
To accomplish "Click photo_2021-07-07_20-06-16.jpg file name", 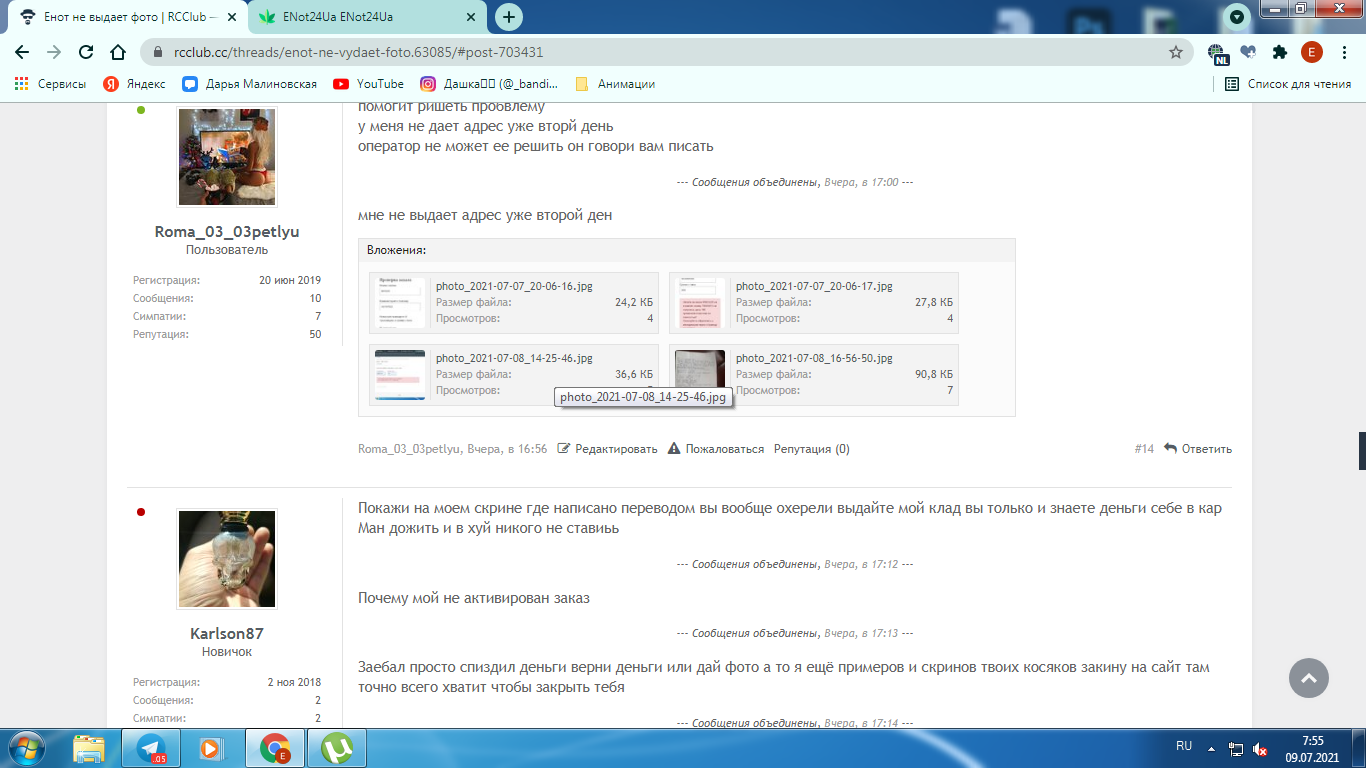I will 514,286.
